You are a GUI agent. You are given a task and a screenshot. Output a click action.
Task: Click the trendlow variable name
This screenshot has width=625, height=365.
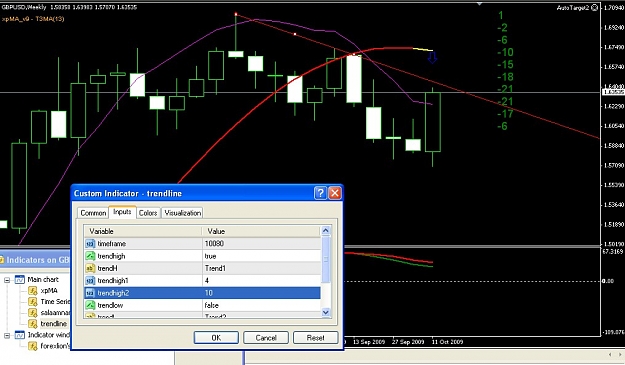tap(110, 305)
